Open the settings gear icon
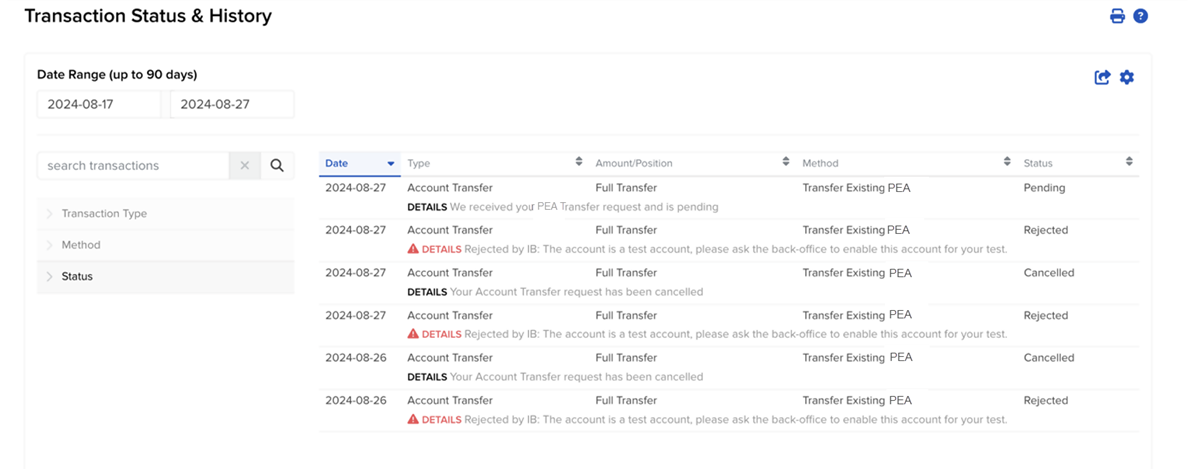Viewport: 1199px width, 469px height. click(x=1127, y=77)
